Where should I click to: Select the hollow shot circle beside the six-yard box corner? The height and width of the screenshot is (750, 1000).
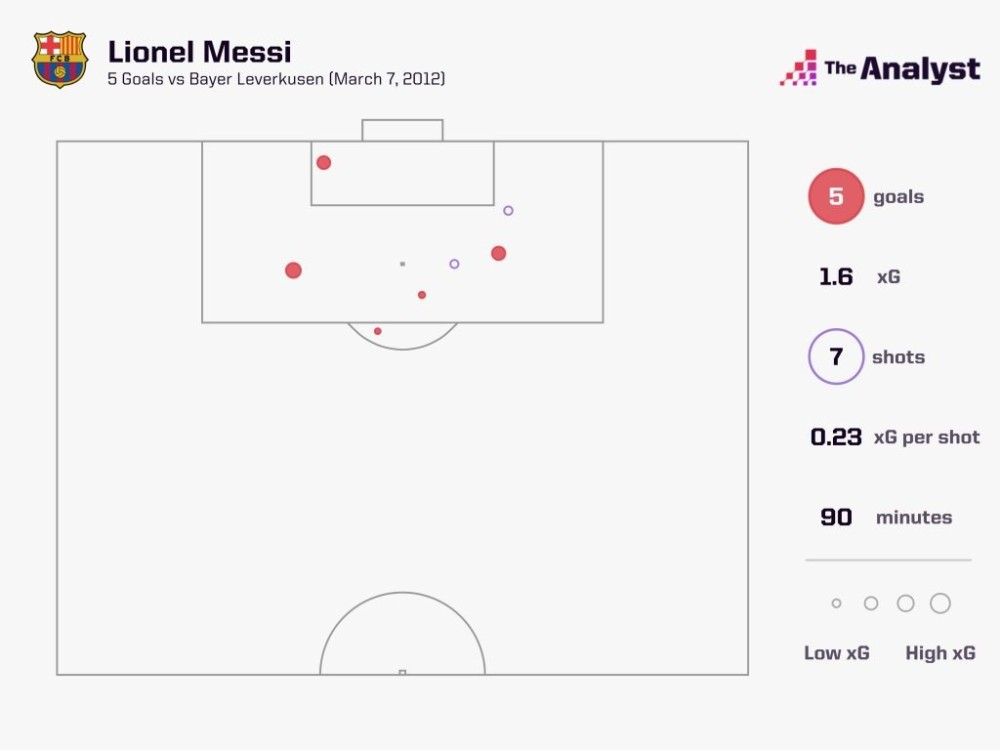coord(508,210)
